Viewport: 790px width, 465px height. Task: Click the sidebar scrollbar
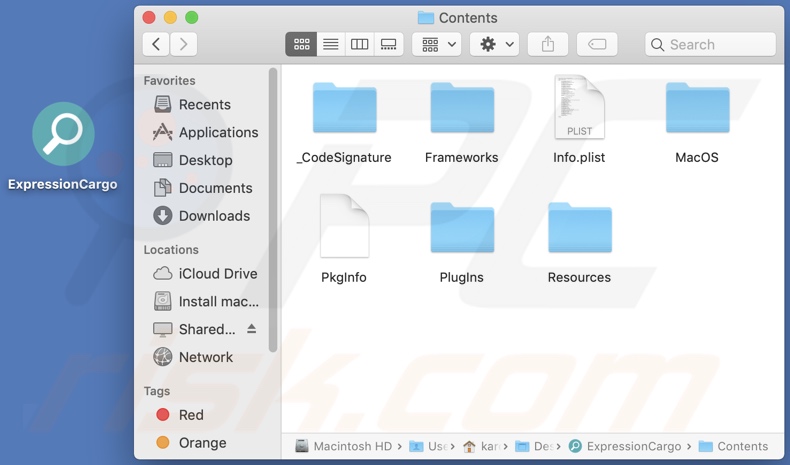pos(273,210)
